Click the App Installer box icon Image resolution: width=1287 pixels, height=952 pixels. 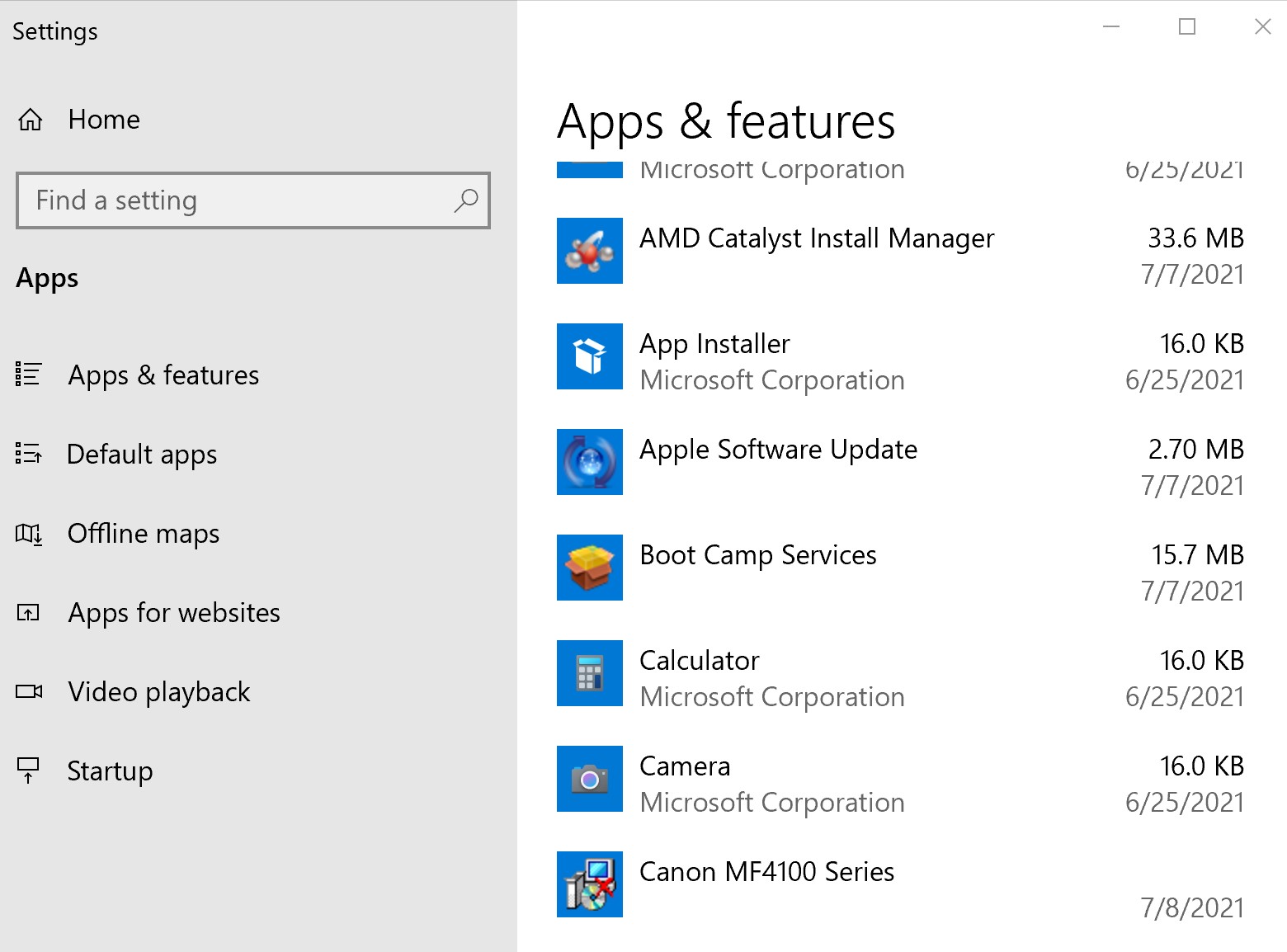point(589,356)
